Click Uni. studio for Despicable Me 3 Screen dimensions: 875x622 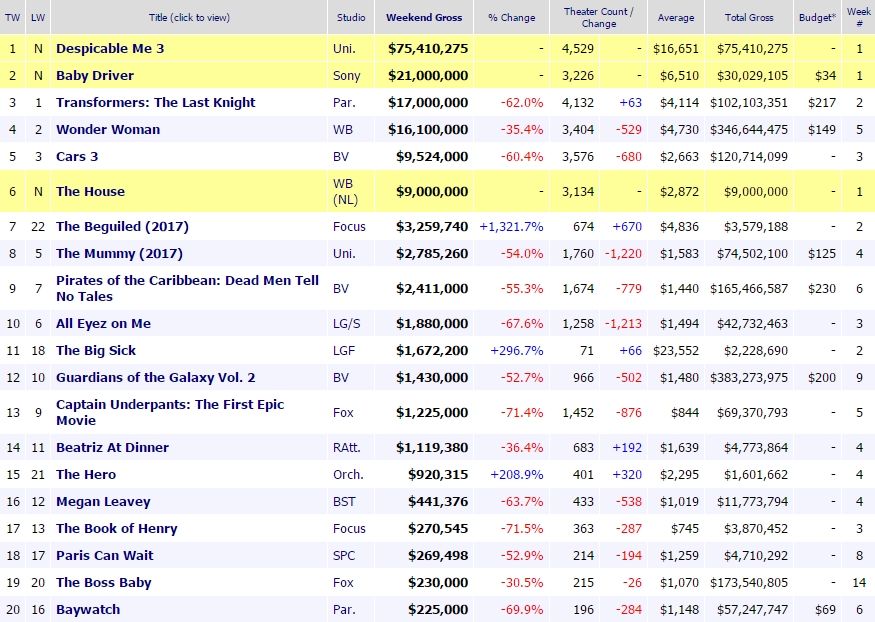[x=344, y=49]
